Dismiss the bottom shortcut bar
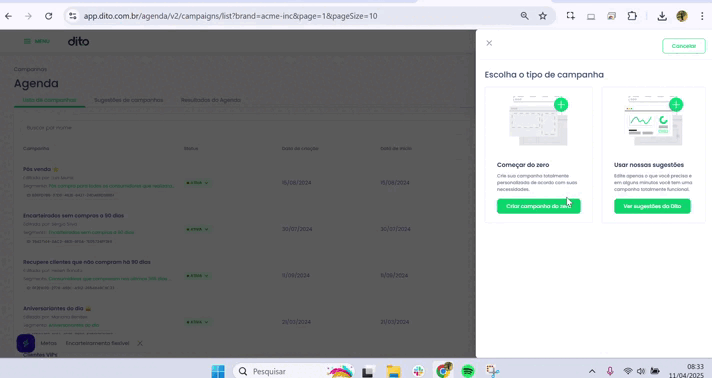712x378 pixels. point(140,343)
